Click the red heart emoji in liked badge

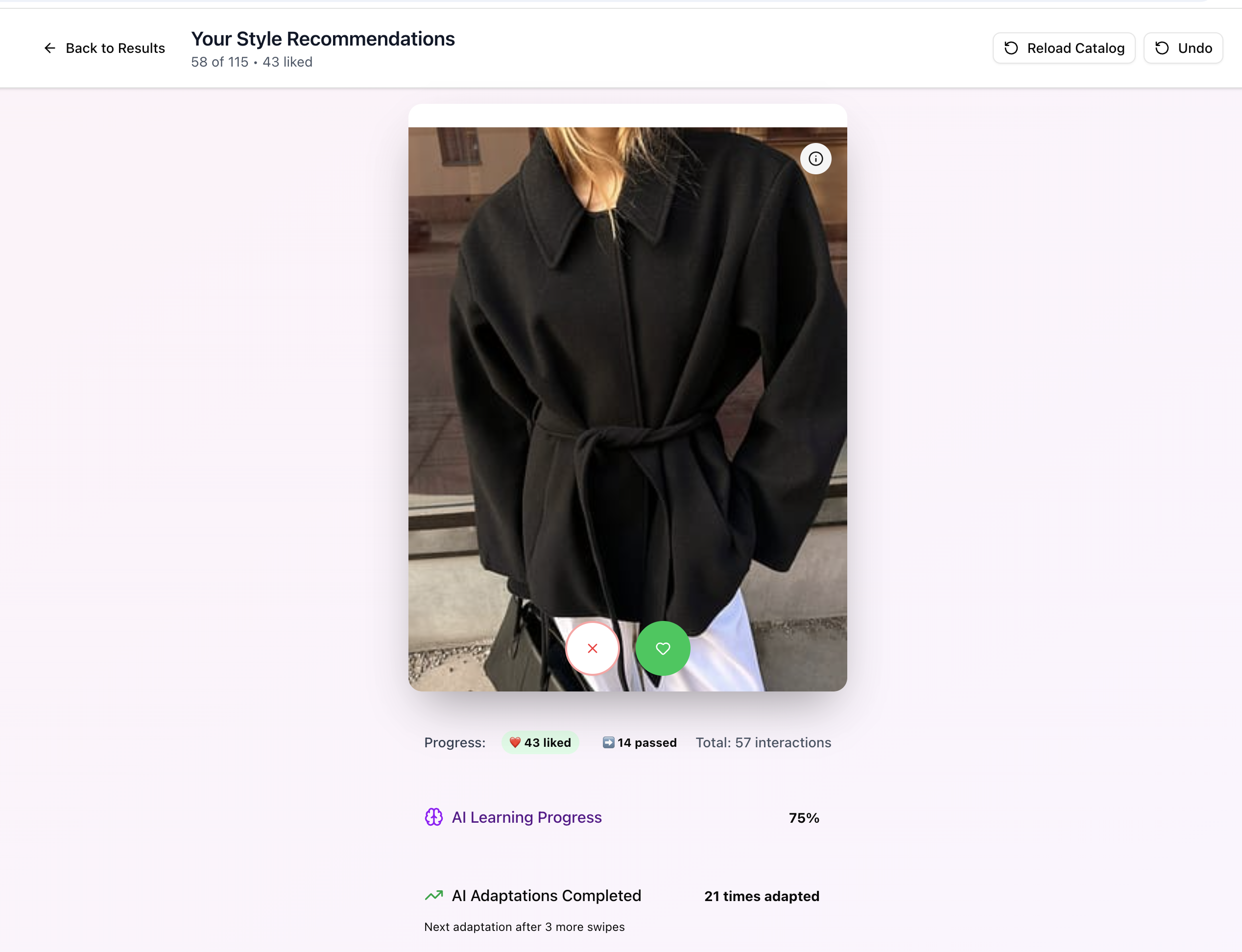(x=514, y=742)
